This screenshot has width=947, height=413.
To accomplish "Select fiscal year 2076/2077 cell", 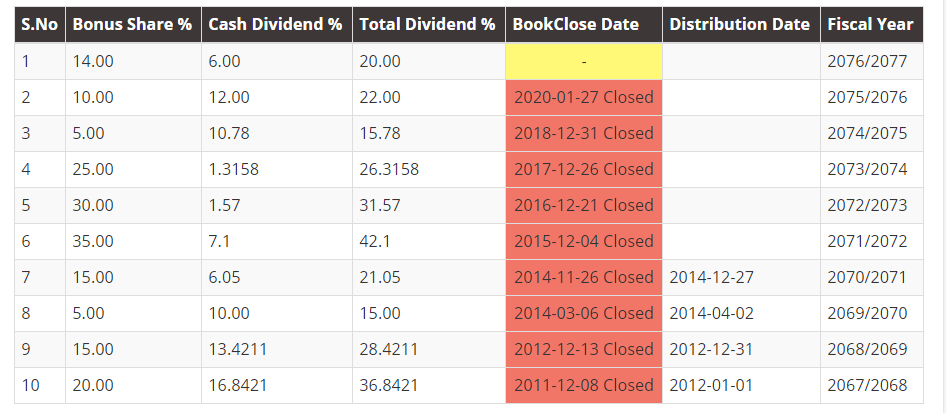I will click(867, 61).
